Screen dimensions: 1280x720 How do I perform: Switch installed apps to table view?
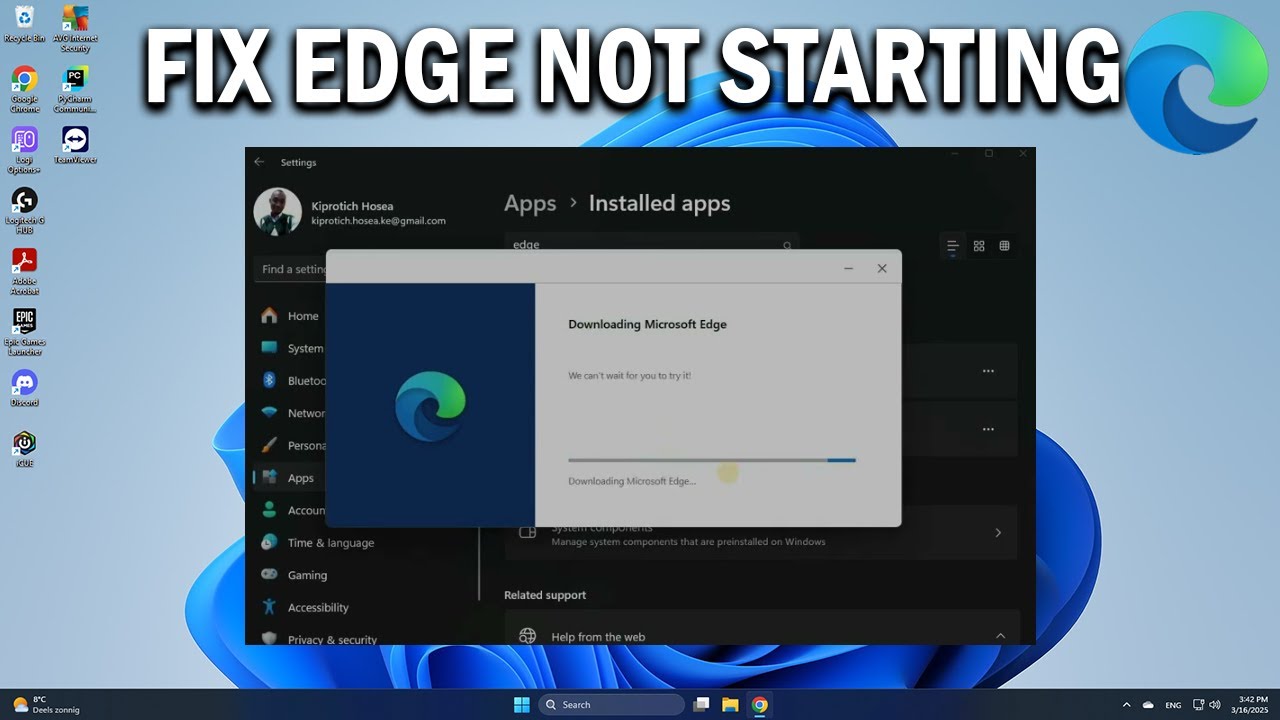click(1005, 245)
